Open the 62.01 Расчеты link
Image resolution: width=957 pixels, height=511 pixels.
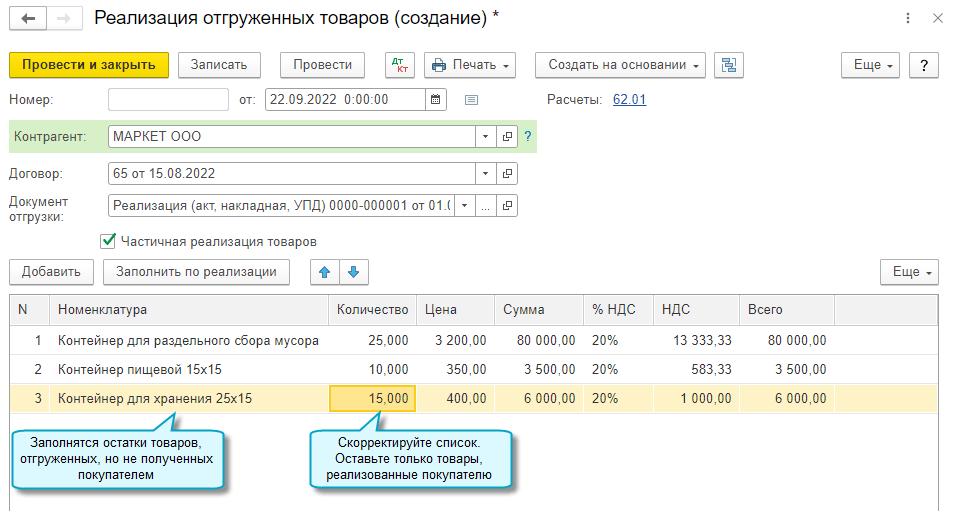tap(629, 100)
